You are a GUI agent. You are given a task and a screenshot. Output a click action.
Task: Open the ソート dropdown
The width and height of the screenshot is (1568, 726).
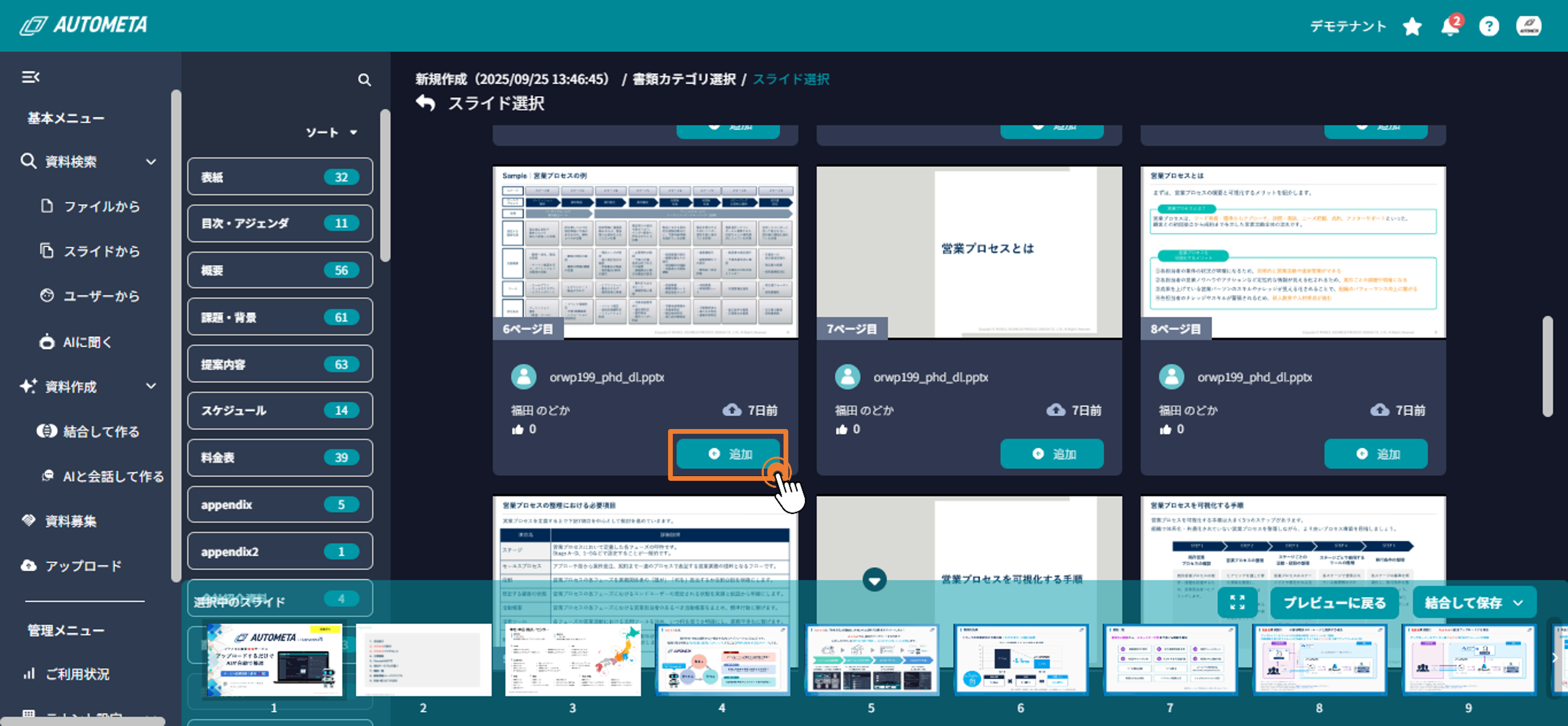(332, 133)
